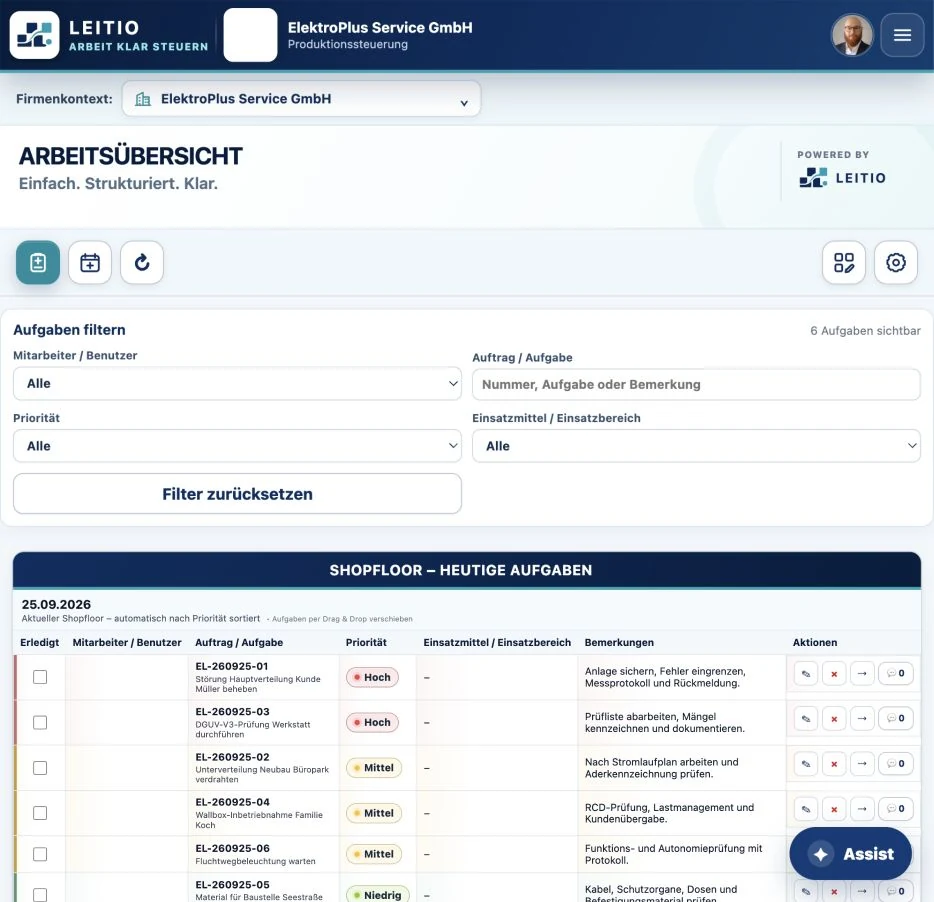
Task: Edit task EL-260925-03 via pencil icon
Action: point(805,719)
